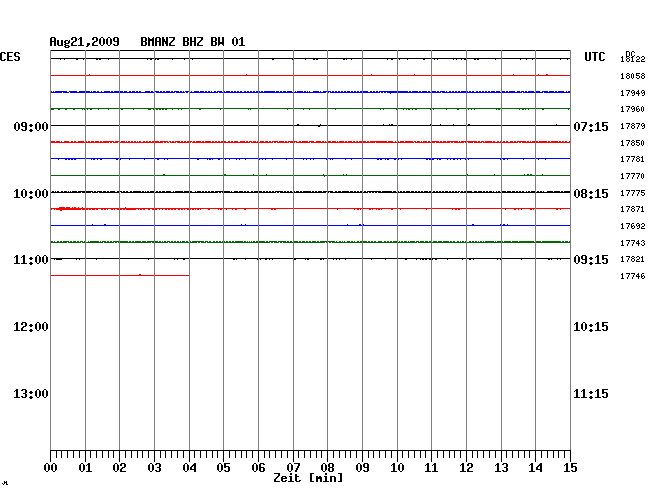The width and height of the screenshot is (650, 494).
Task: Click the 12 minute axis label
Action: [466, 468]
